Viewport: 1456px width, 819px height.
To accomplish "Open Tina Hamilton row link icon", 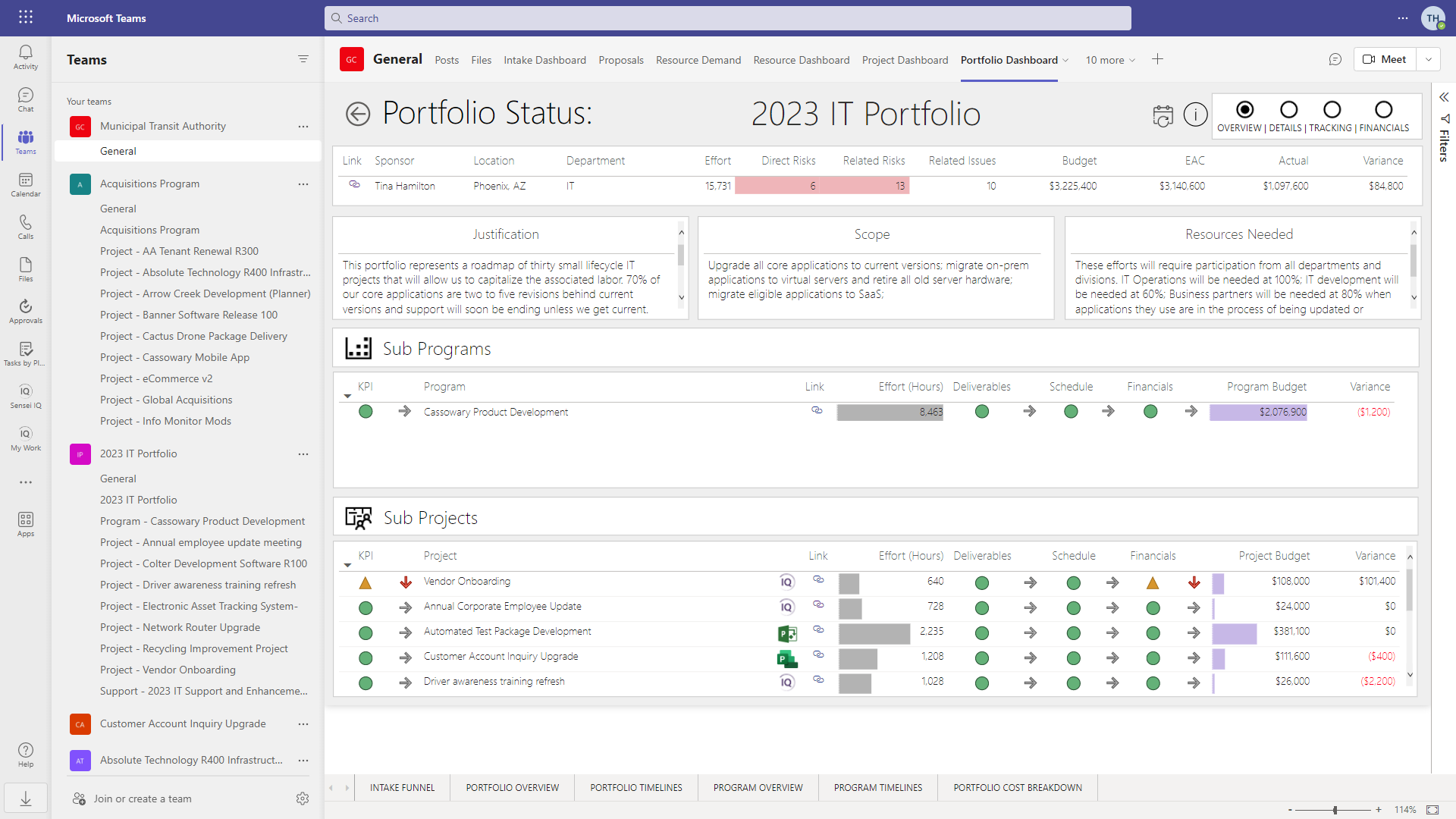I will coord(354,184).
